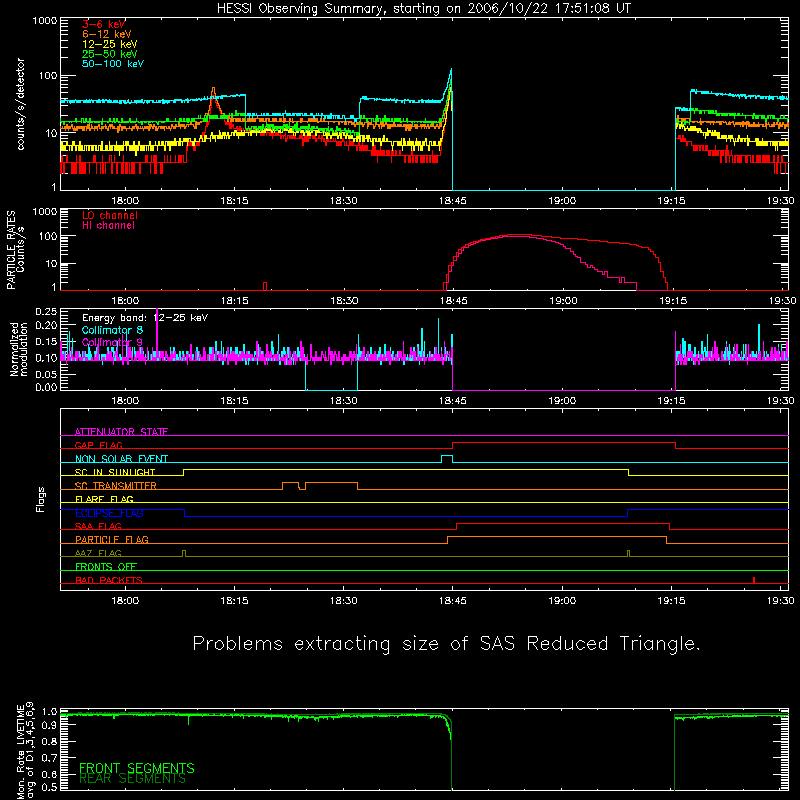Screen dimensions: 800x800
Task: Click the ATTENUATOR_STATE flag label
Action: [x=121, y=432]
